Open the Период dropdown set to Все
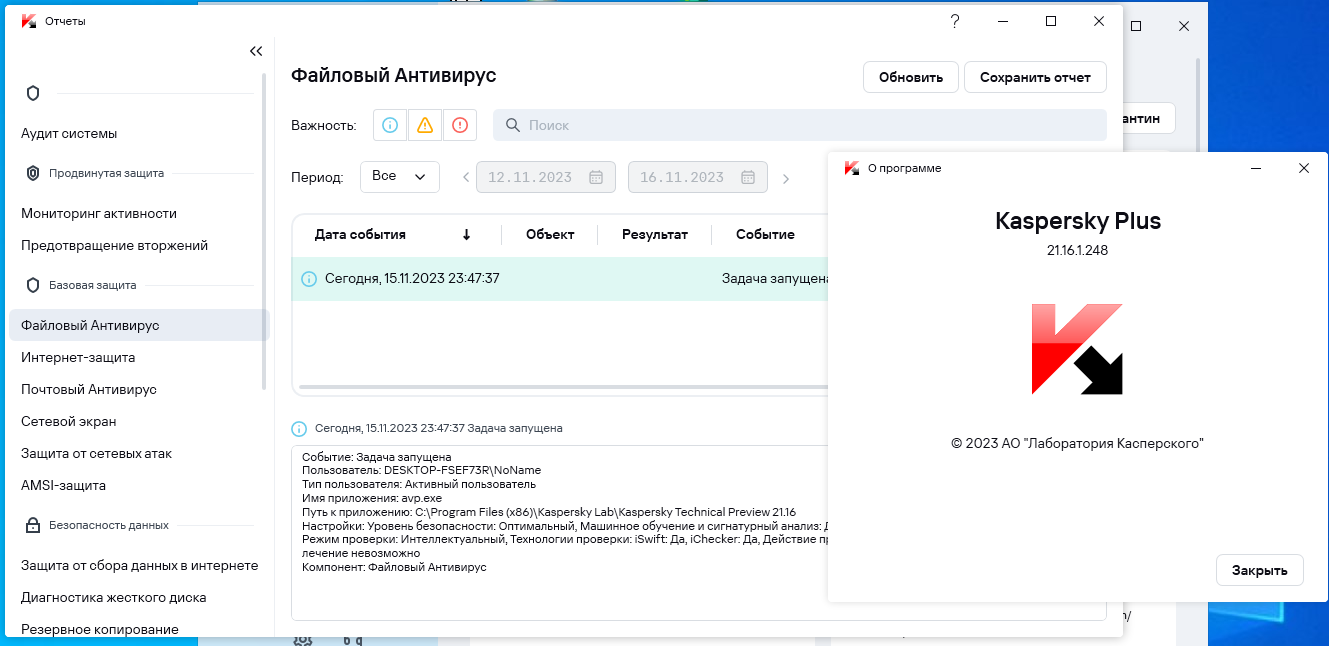The width and height of the screenshot is (1329, 646). point(400,176)
